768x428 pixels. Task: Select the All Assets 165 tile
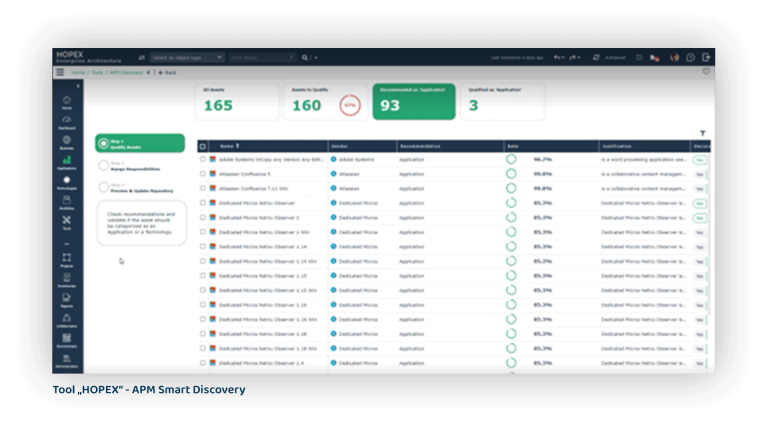(x=236, y=101)
